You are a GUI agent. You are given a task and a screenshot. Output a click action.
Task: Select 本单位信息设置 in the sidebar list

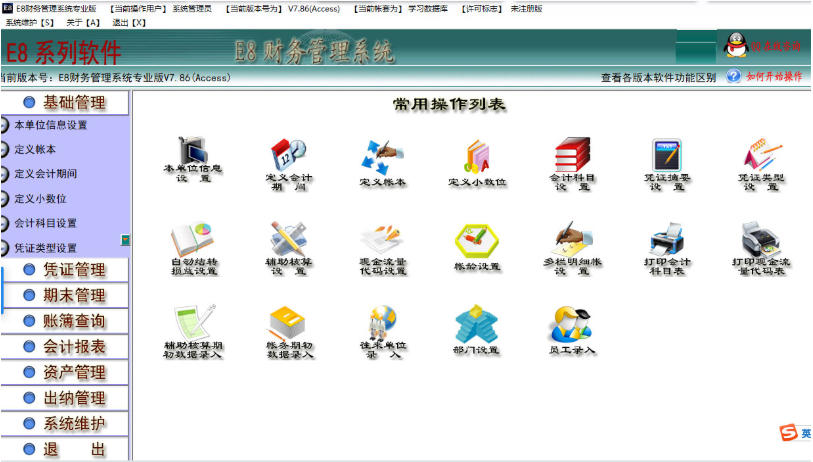coord(51,125)
